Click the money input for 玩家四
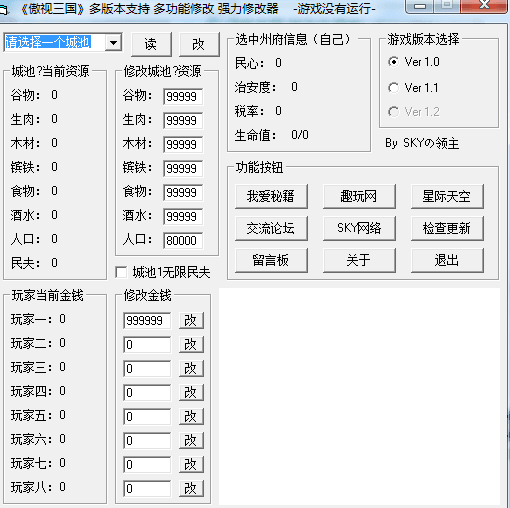 (x=147, y=393)
